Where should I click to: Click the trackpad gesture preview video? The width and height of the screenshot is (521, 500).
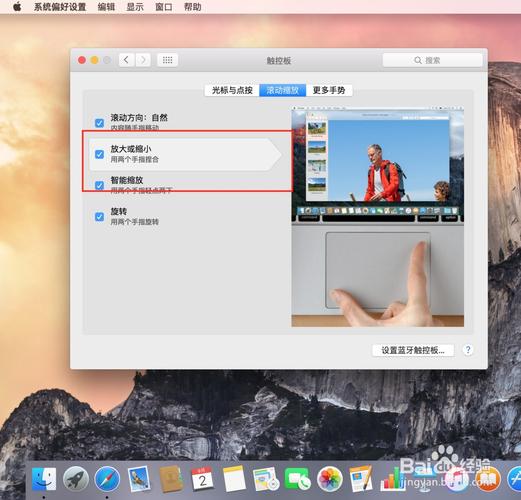pos(378,217)
